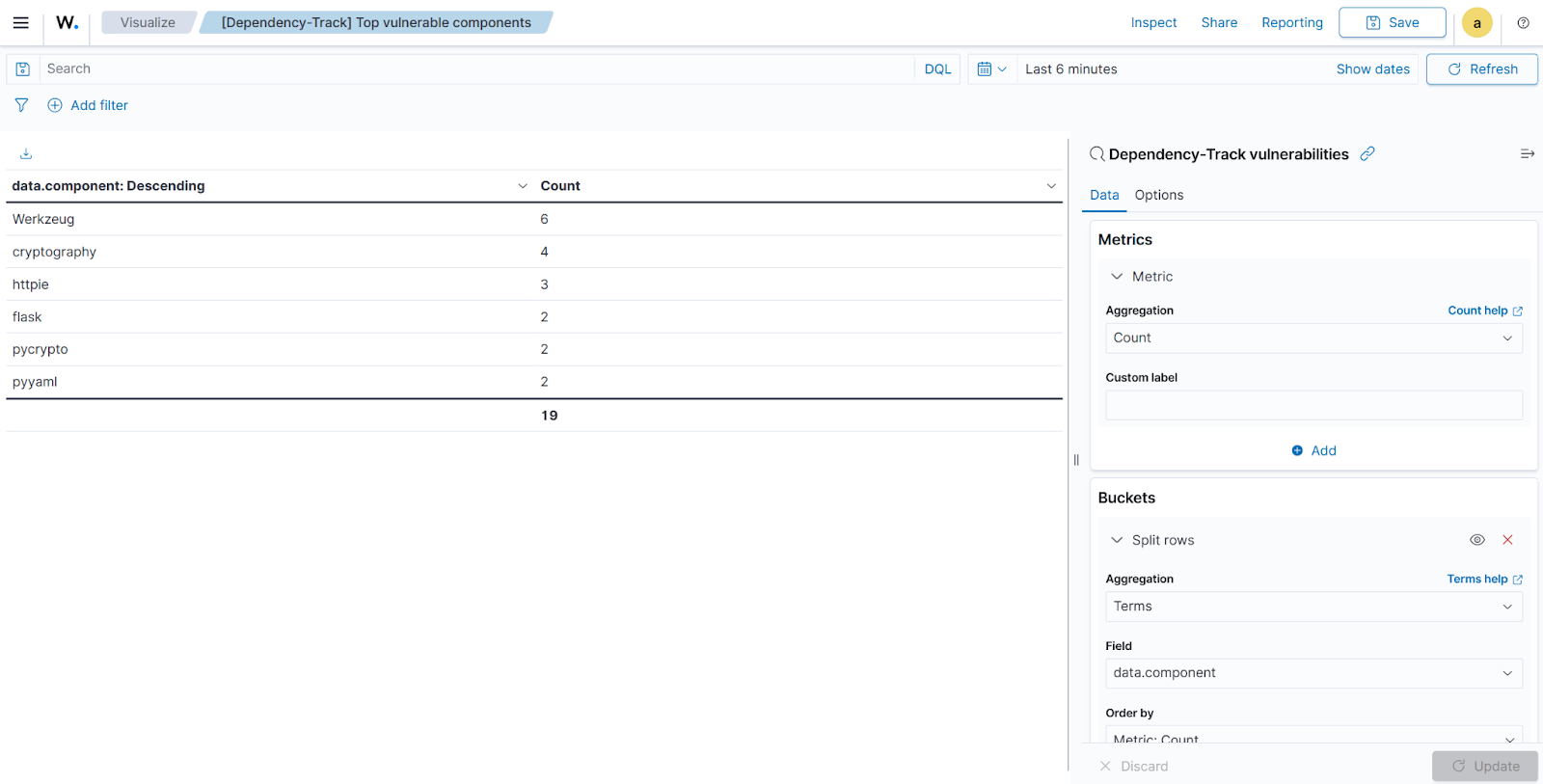Viewport: 1543px width, 784px height.
Task: Open Count help link
Action: [1484, 311]
